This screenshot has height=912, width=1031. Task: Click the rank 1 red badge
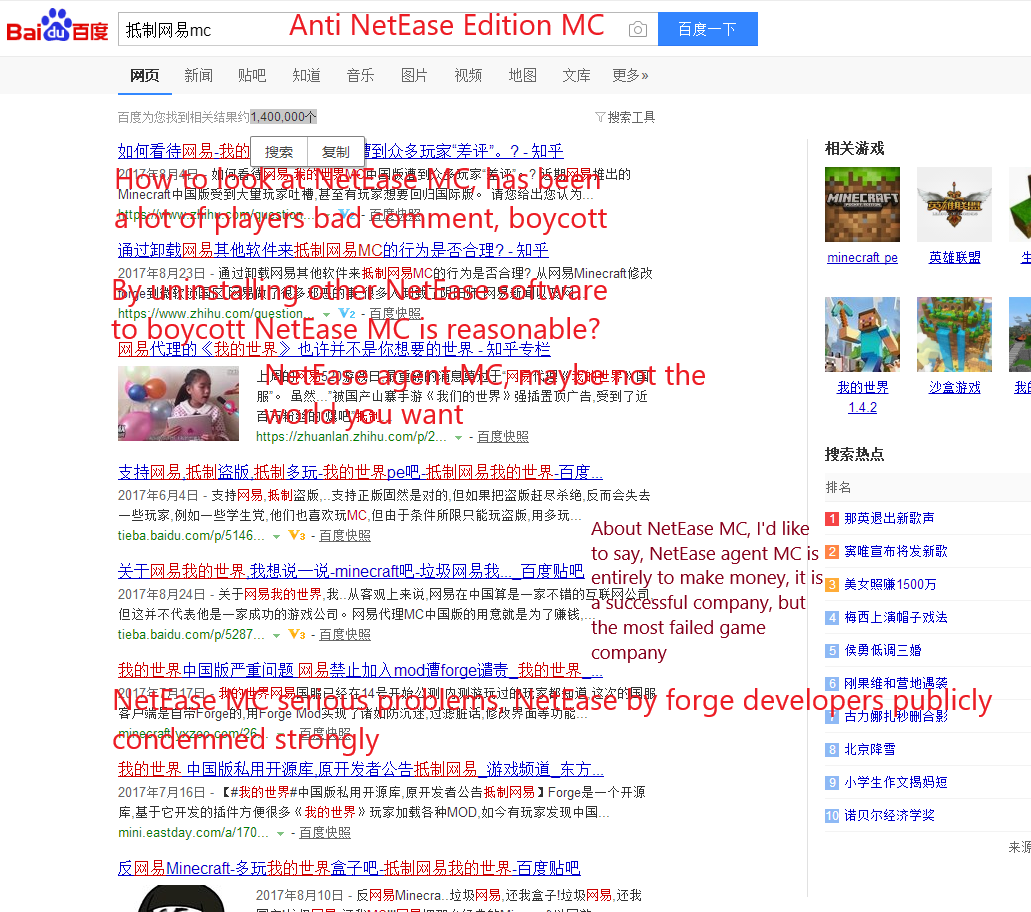click(x=832, y=519)
